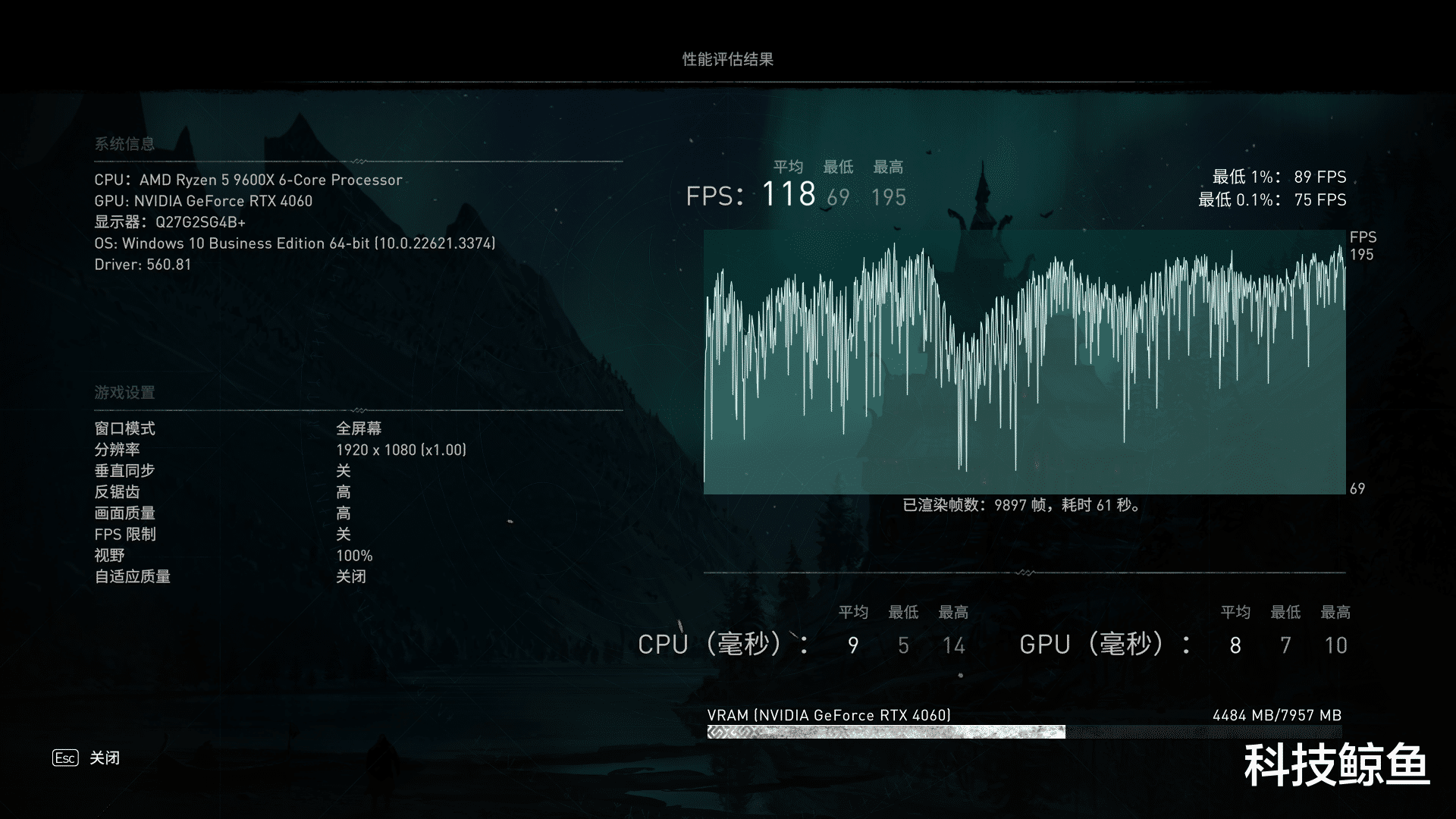
Task: Click the average FPS 118 value
Action: click(x=789, y=194)
